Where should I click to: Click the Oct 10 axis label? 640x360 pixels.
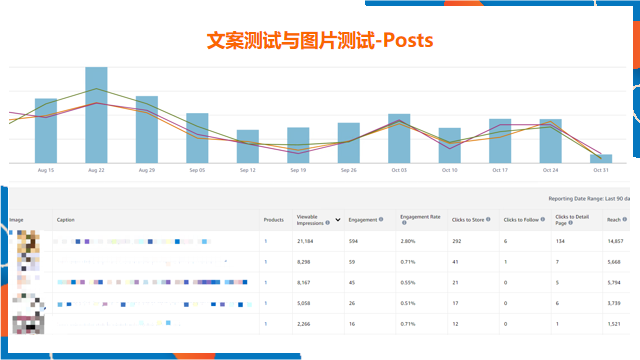pos(449,170)
